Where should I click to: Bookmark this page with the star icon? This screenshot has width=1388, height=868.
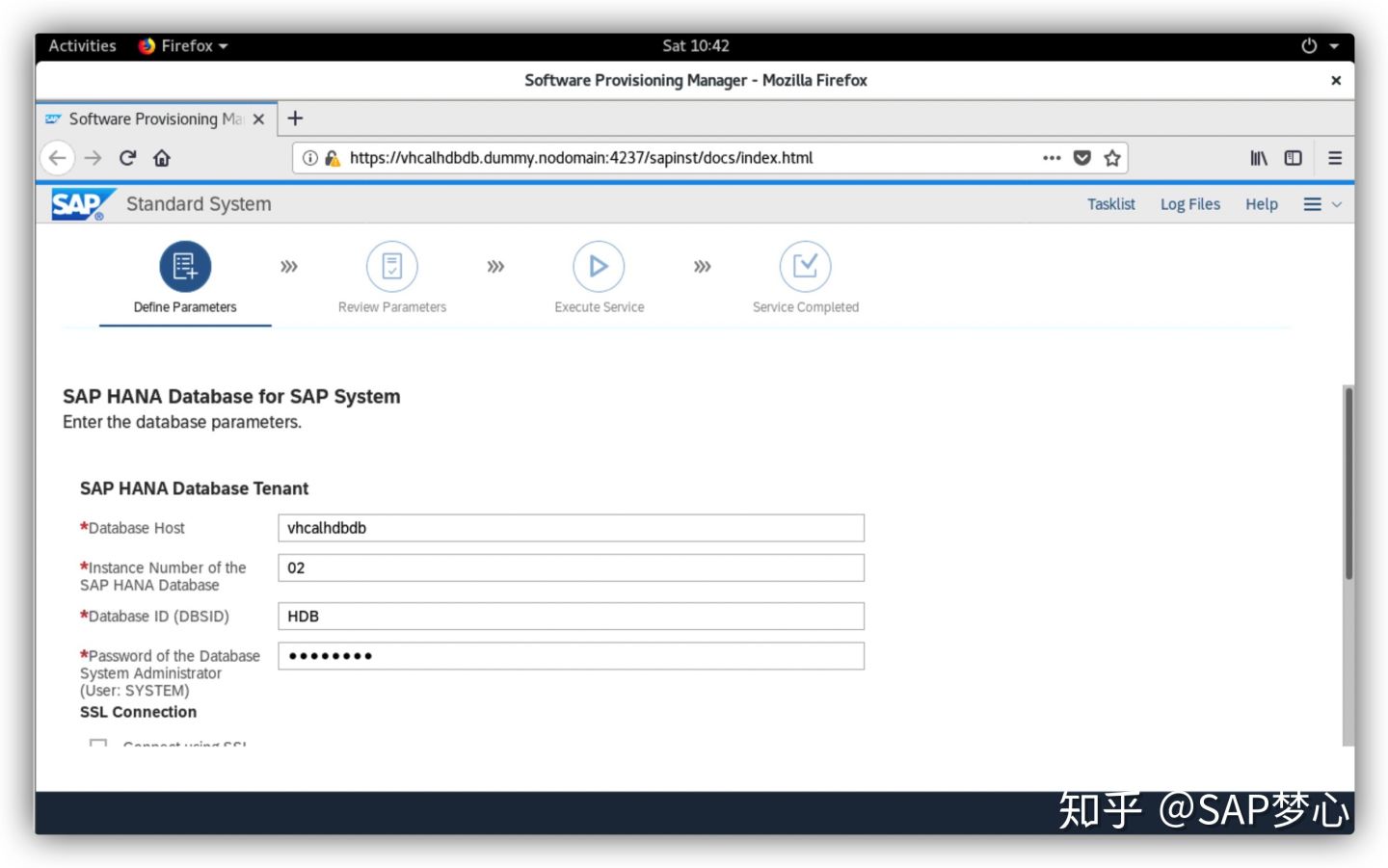pos(1112,158)
